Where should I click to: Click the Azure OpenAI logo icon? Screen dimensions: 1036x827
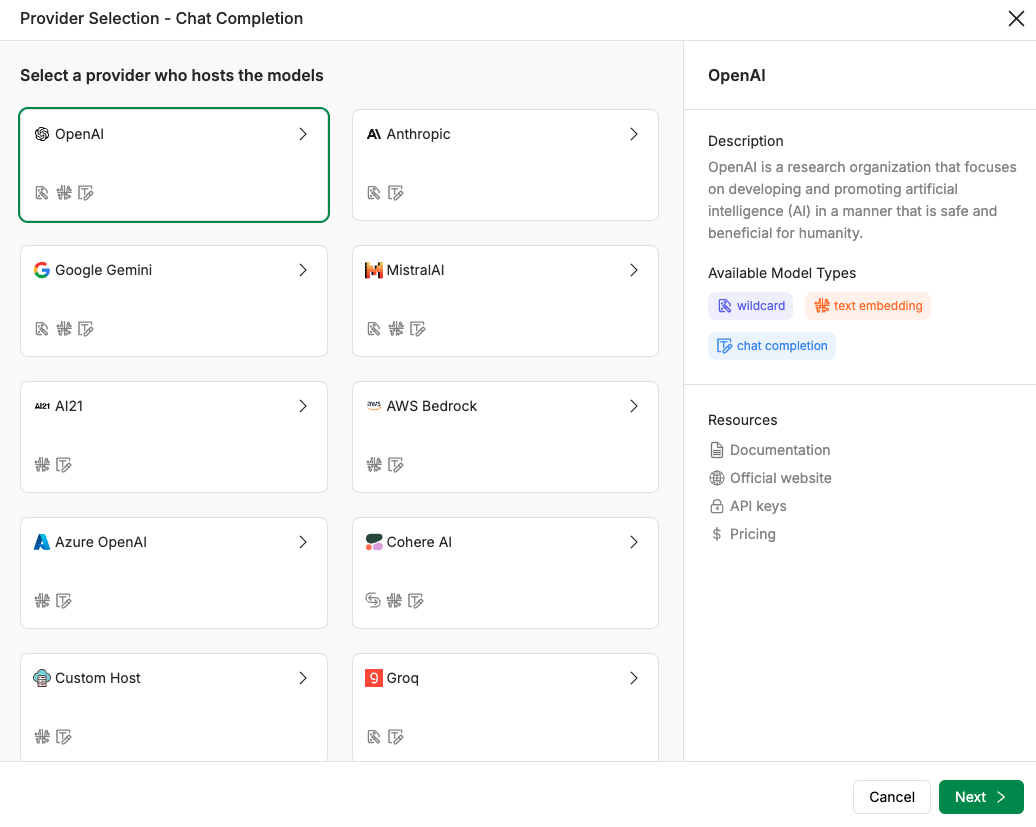click(x=42, y=542)
